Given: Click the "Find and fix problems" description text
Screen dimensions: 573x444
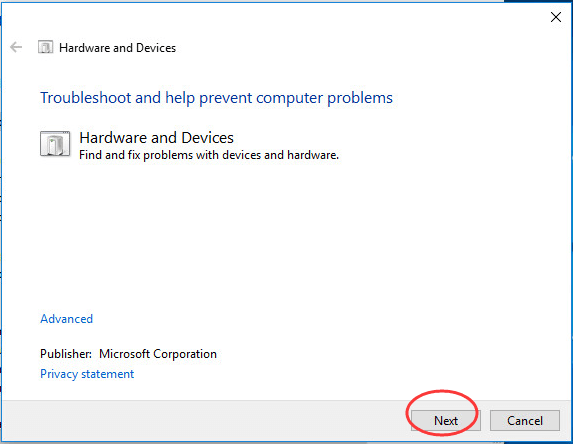Looking at the screenshot, I should click(x=209, y=155).
